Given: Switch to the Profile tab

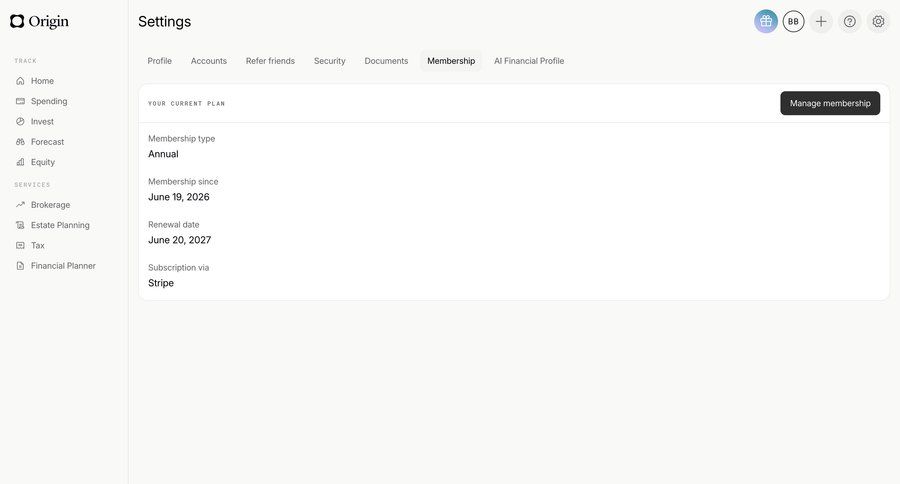Looking at the screenshot, I should click(160, 61).
